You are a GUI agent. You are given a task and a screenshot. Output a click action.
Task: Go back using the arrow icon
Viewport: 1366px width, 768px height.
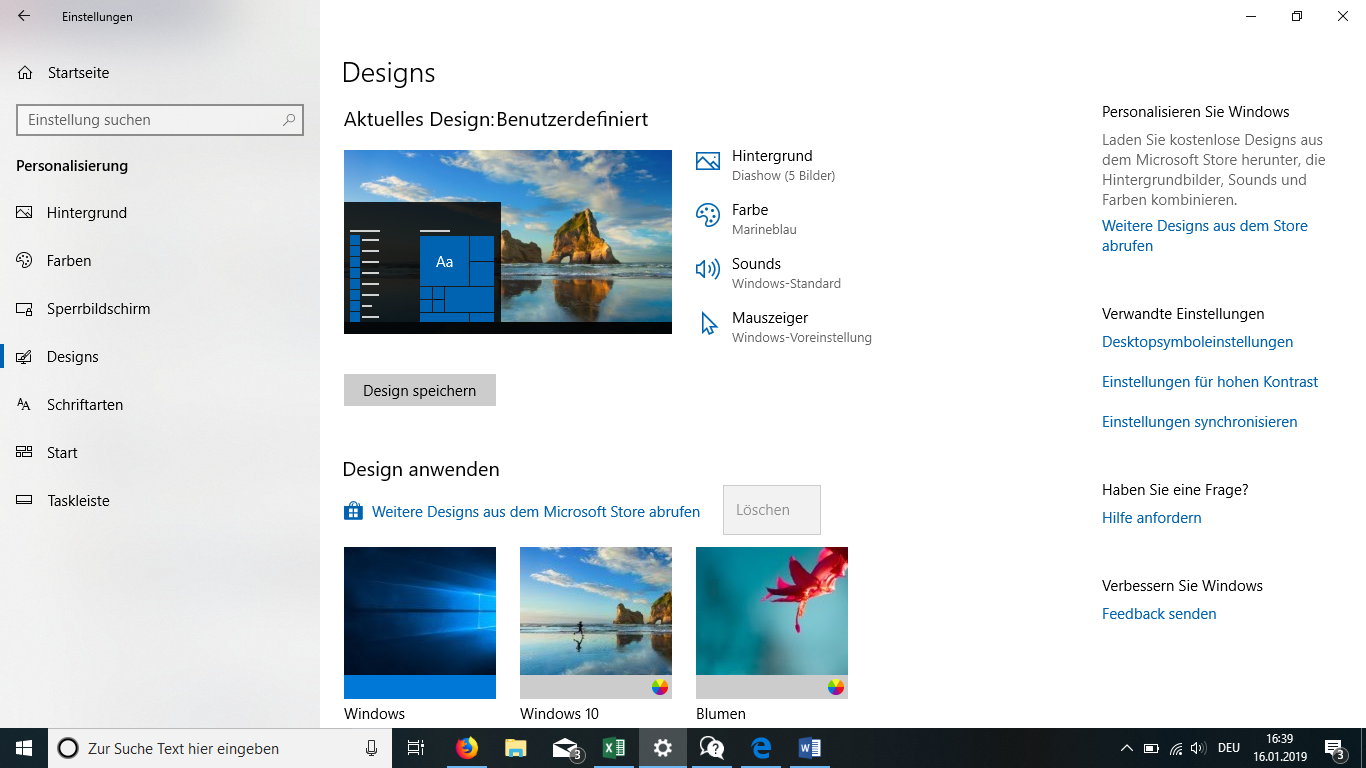tap(24, 16)
